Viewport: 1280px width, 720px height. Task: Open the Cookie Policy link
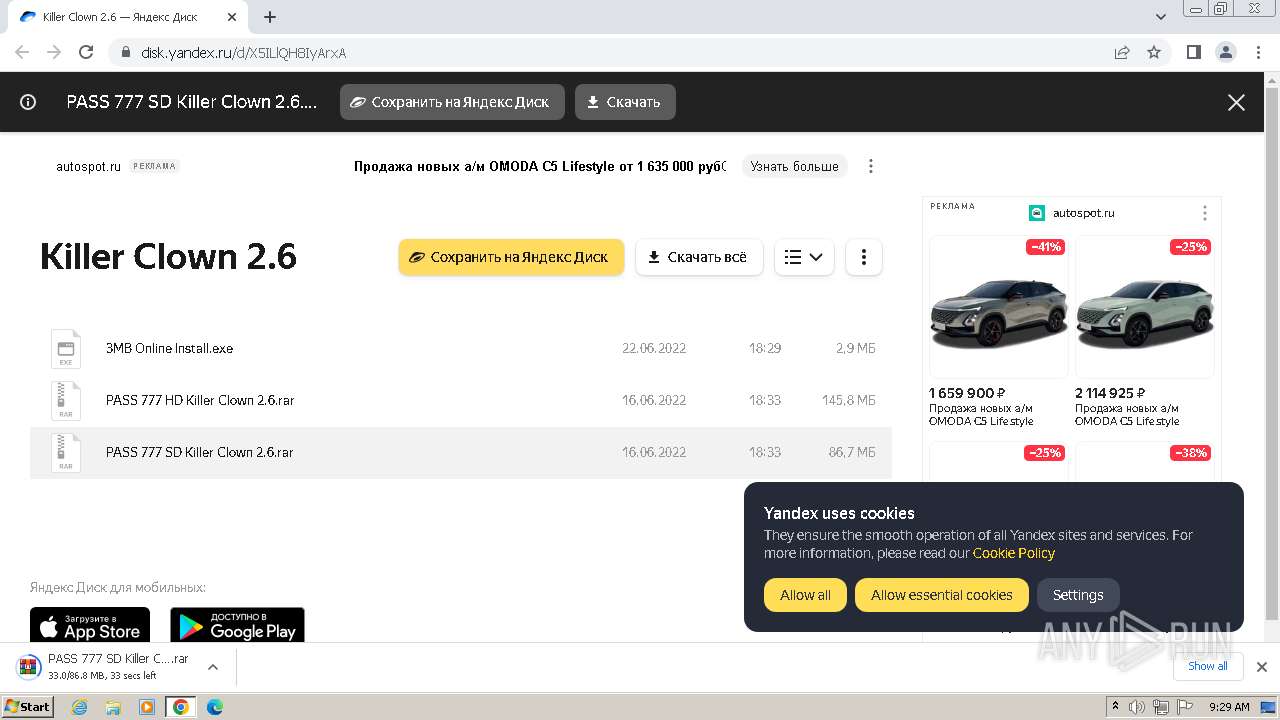coord(1014,553)
